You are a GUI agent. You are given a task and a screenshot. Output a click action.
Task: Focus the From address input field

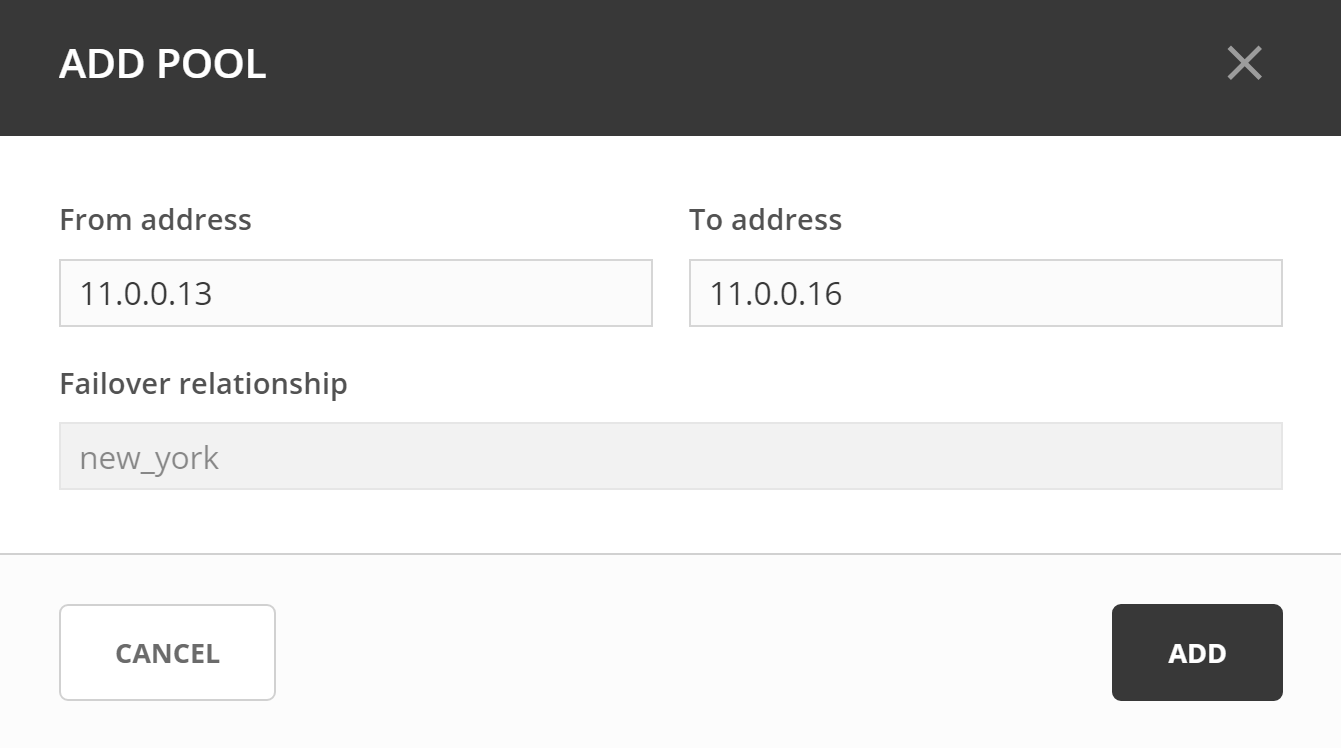(355, 293)
